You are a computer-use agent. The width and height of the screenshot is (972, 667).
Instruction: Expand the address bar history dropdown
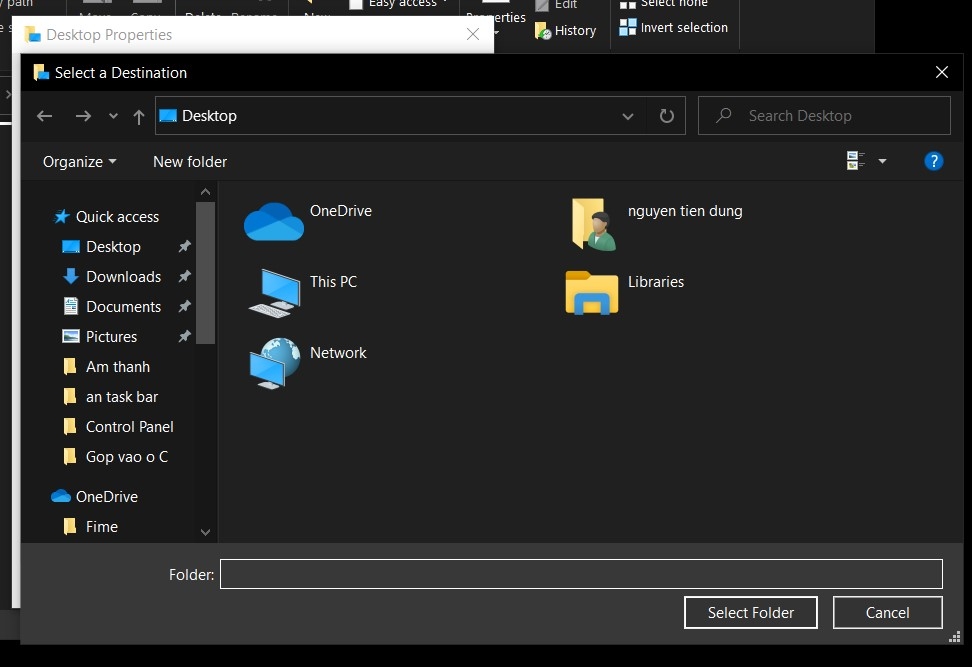pyautogui.click(x=627, y=117)
